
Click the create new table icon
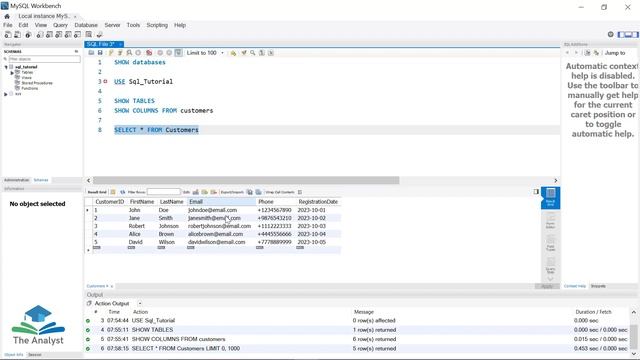(x=49, y=35)
